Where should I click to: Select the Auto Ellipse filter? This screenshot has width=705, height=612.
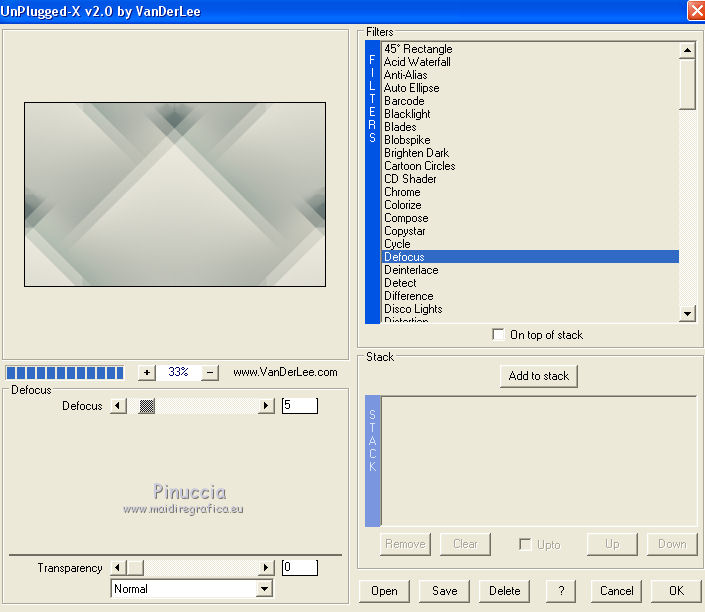point(530,88)
